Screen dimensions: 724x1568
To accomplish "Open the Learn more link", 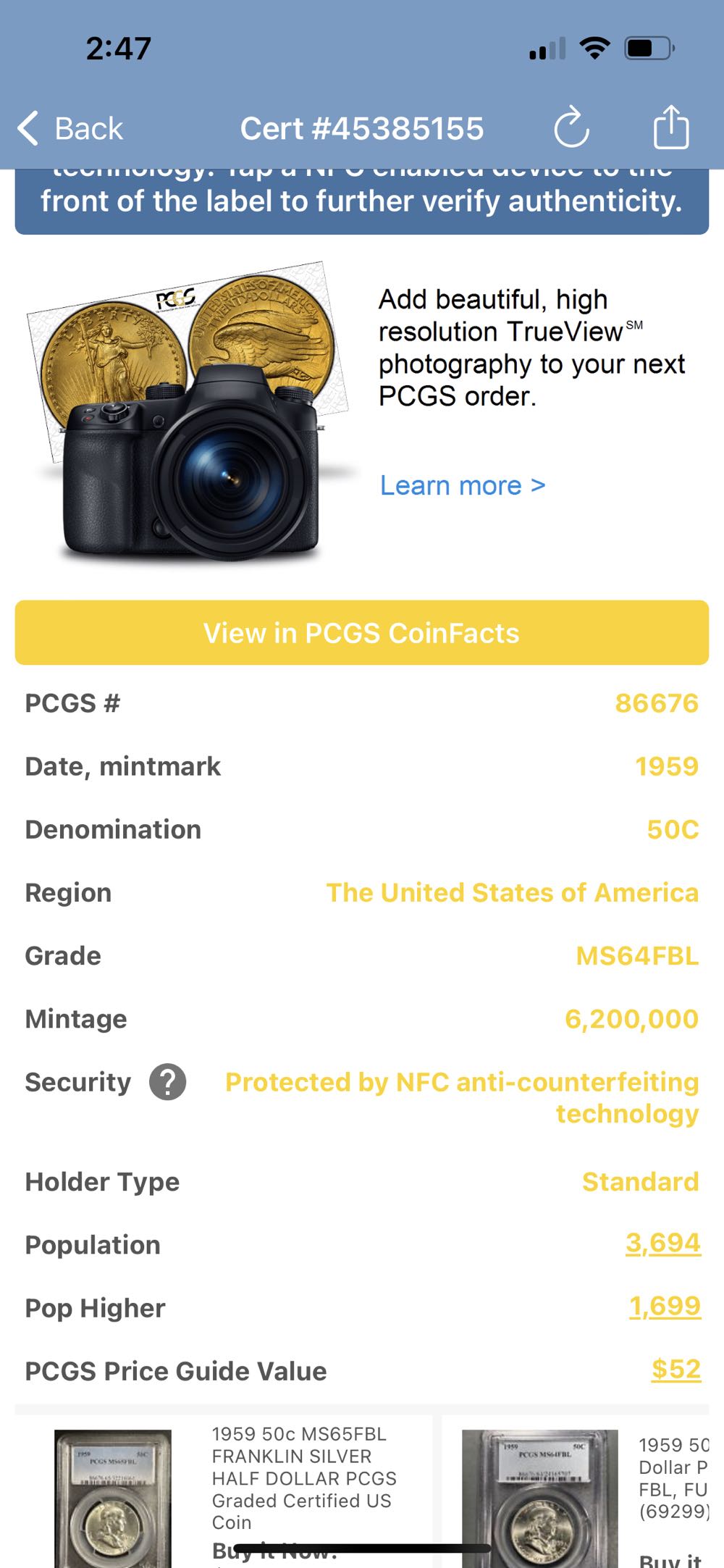I will coord(462,485).
